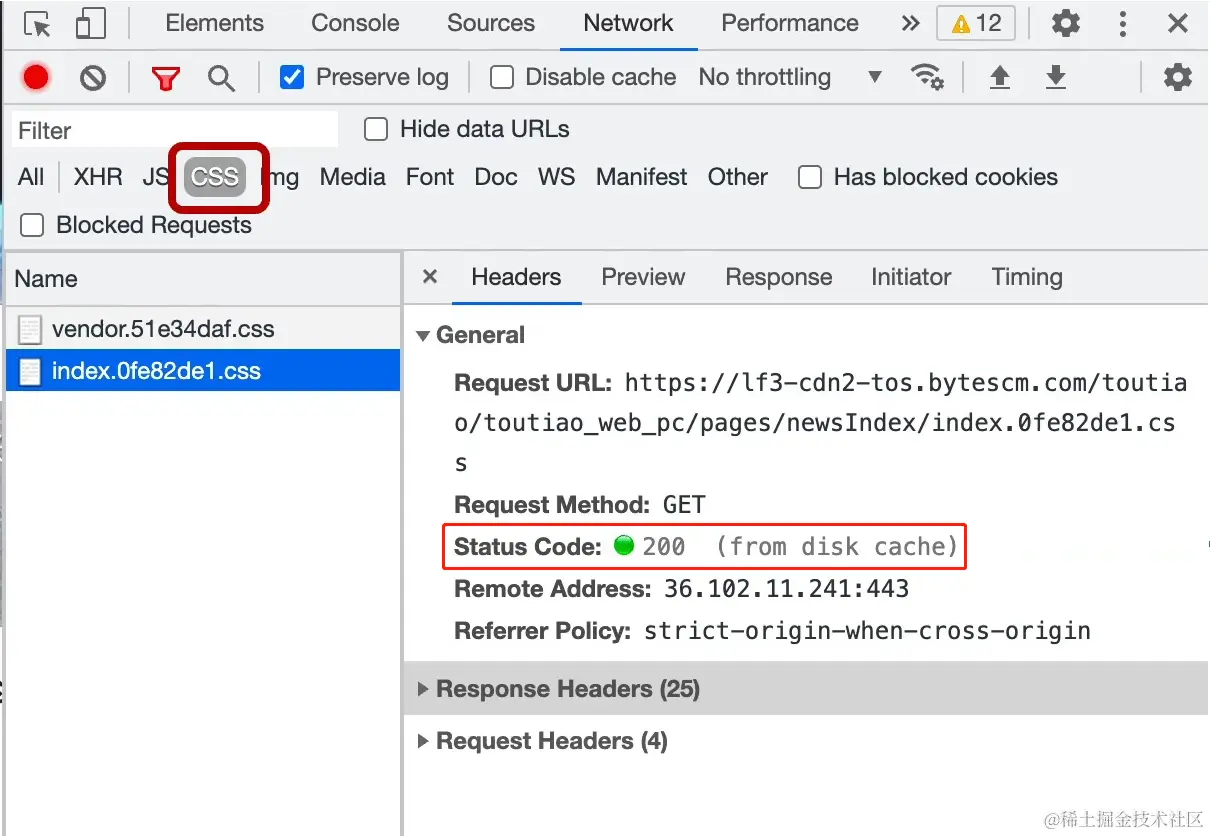Viewport: 1210px width, 836px height.
Task: Open DevTools main settings gear
Action: point(1066,23)
